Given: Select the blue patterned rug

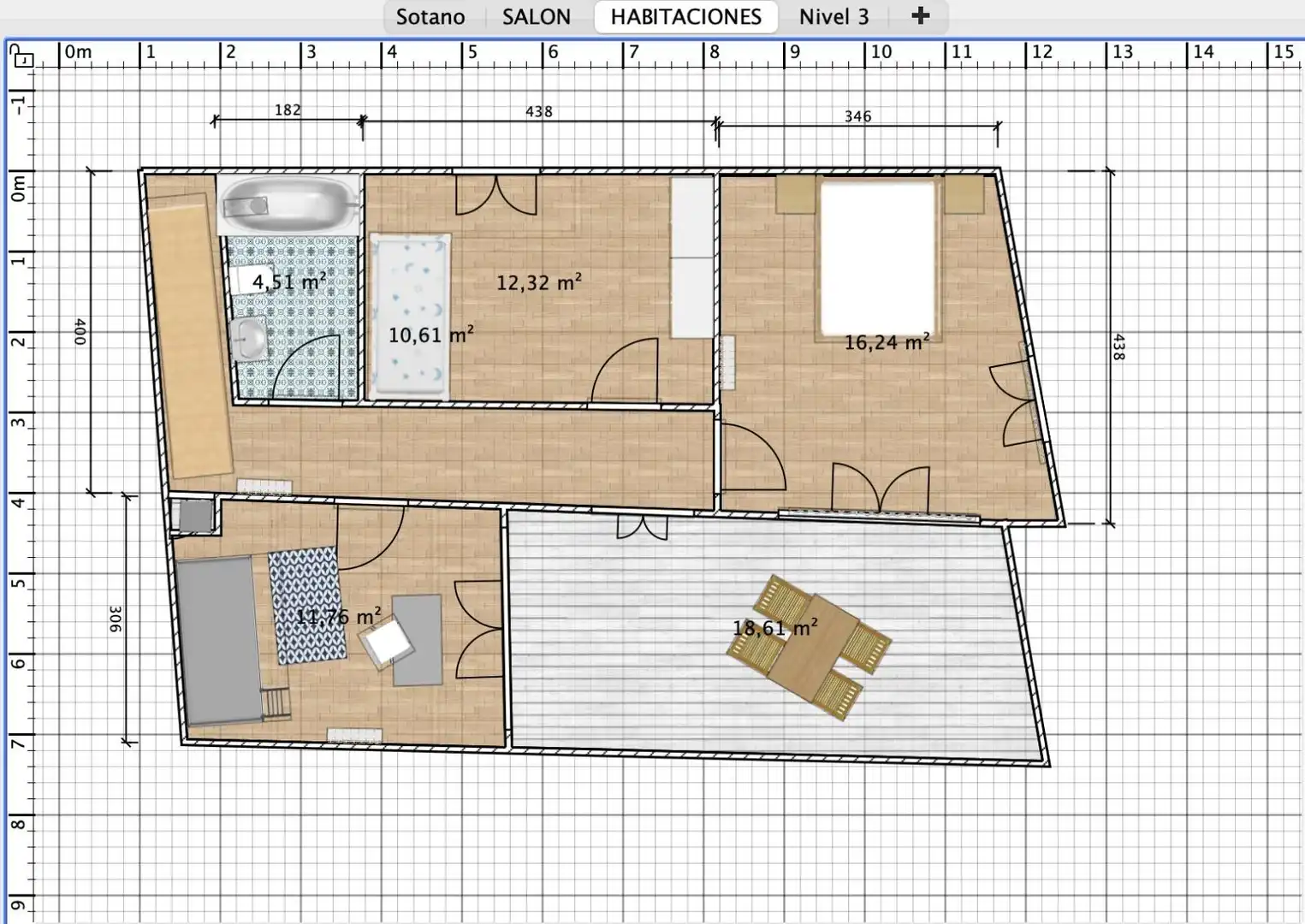Looking at the screenshot, I should (x=306, y=606).
